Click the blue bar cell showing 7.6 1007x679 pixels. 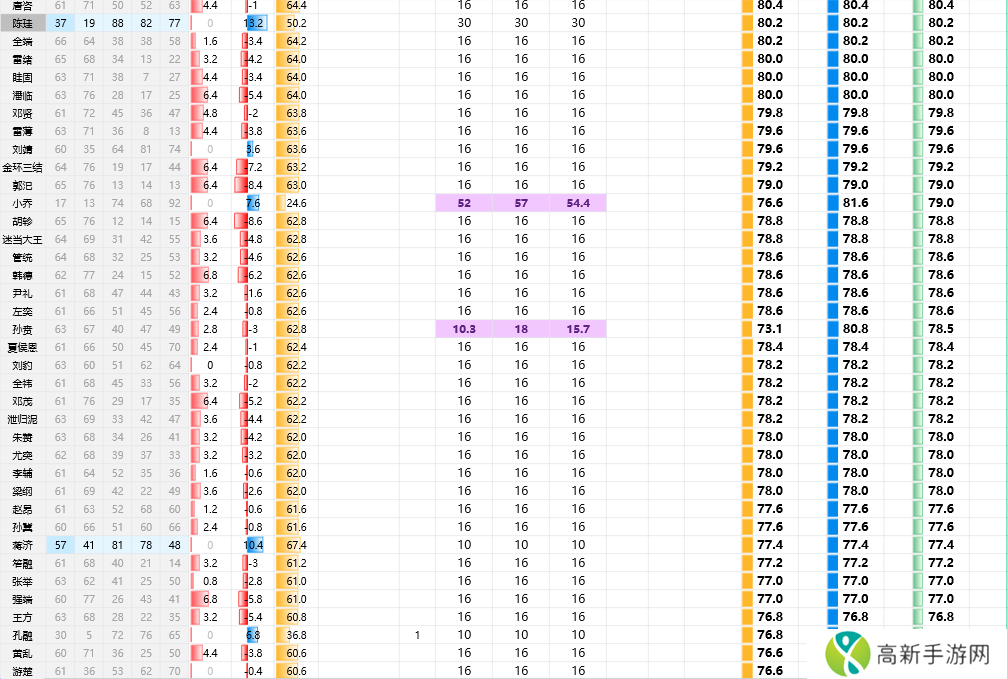pyautogui.click(x=253, y=203)
